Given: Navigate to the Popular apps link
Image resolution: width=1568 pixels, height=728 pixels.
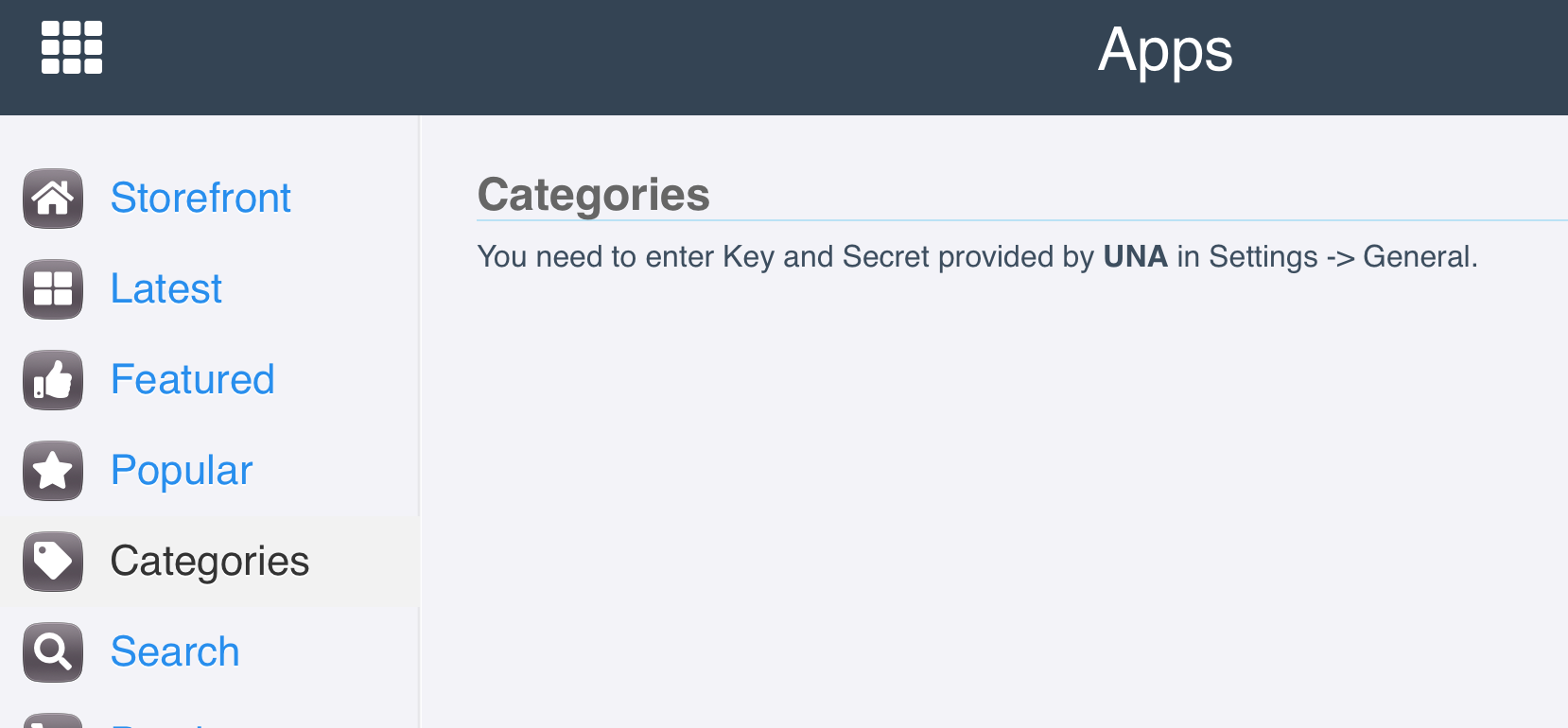Looking at the screenshot, I should click(x=182, y=471).
